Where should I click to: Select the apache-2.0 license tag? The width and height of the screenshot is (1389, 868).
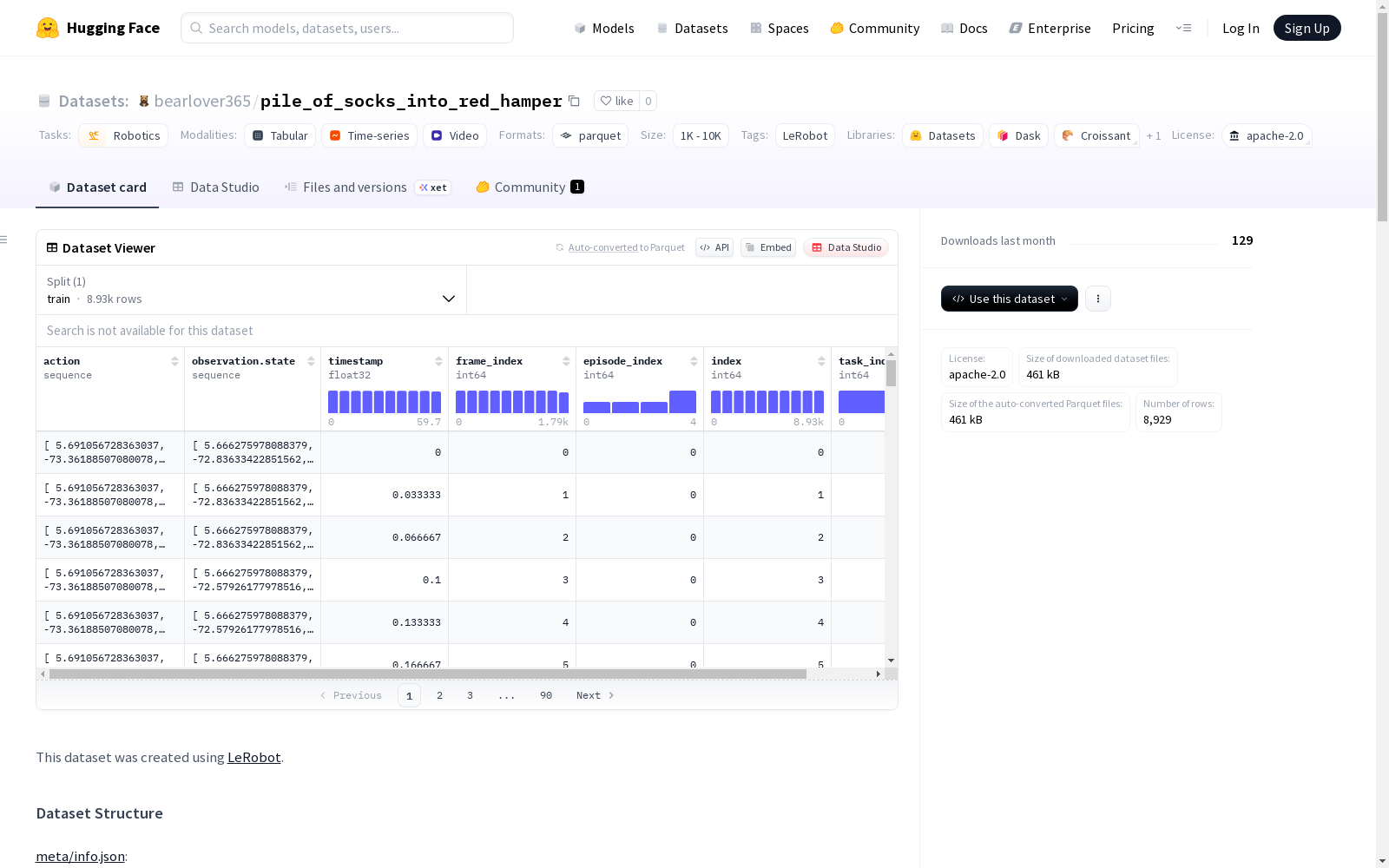(x=1267, y=135)
